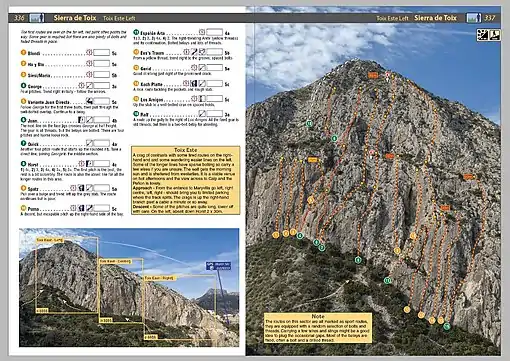Click the crag icon beside page number 337

click(474, 18)
